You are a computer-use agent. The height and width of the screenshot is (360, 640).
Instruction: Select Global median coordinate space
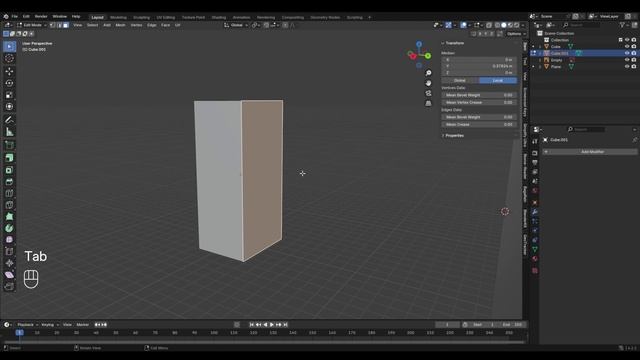(460, 80)
